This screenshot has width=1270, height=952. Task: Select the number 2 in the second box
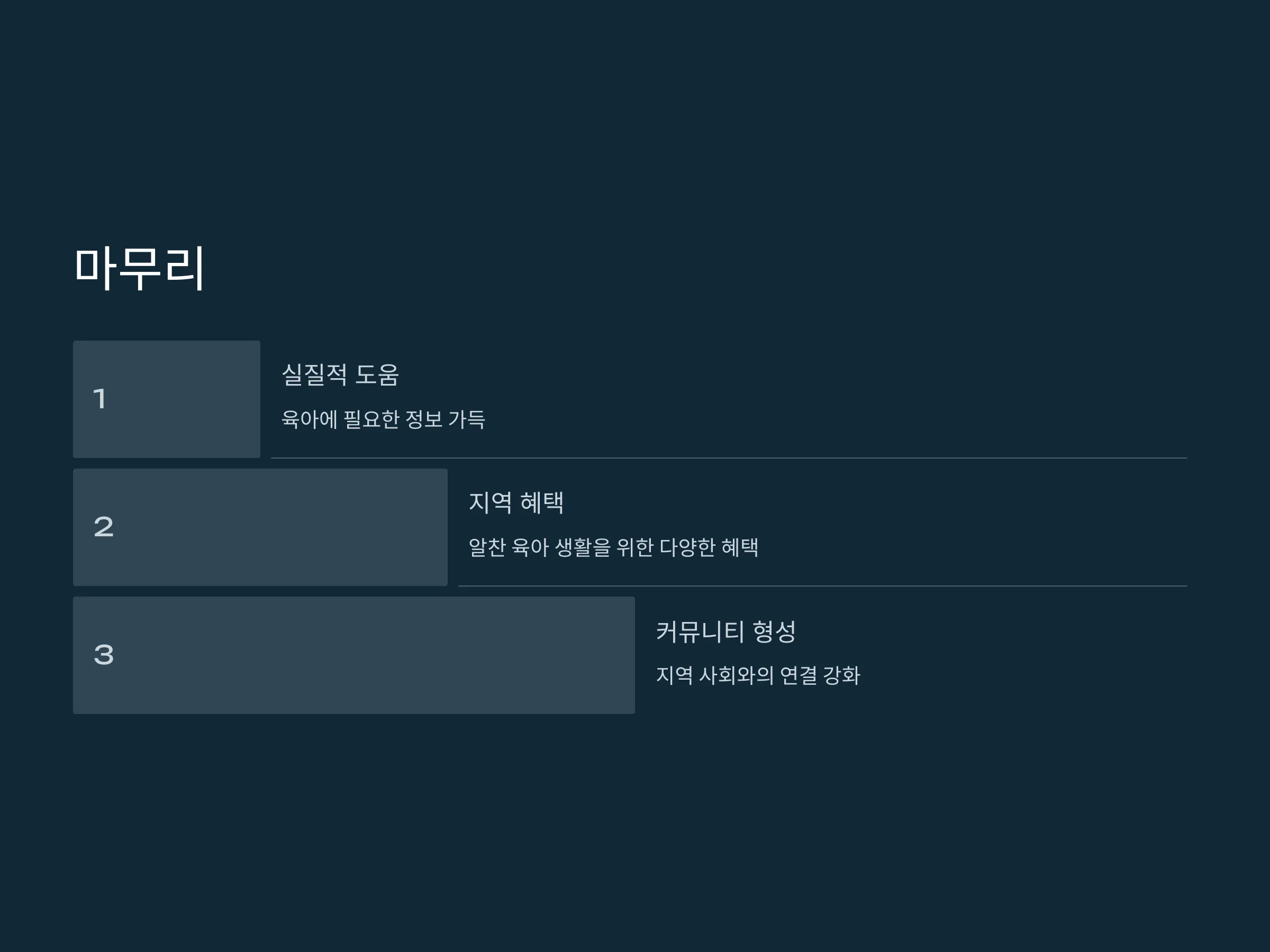pyautogui.click(x=104, y=527)
